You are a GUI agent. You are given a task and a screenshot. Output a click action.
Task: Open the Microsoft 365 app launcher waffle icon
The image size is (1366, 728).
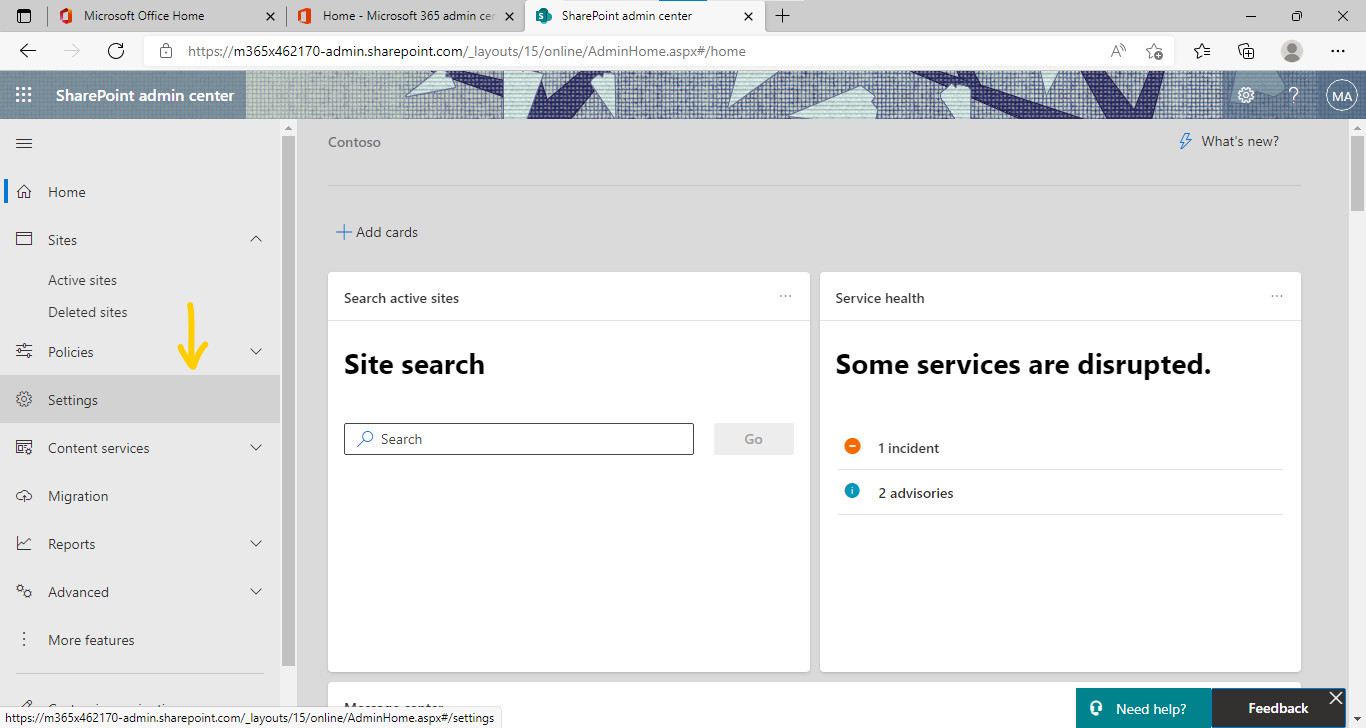[x=24, y=94]
